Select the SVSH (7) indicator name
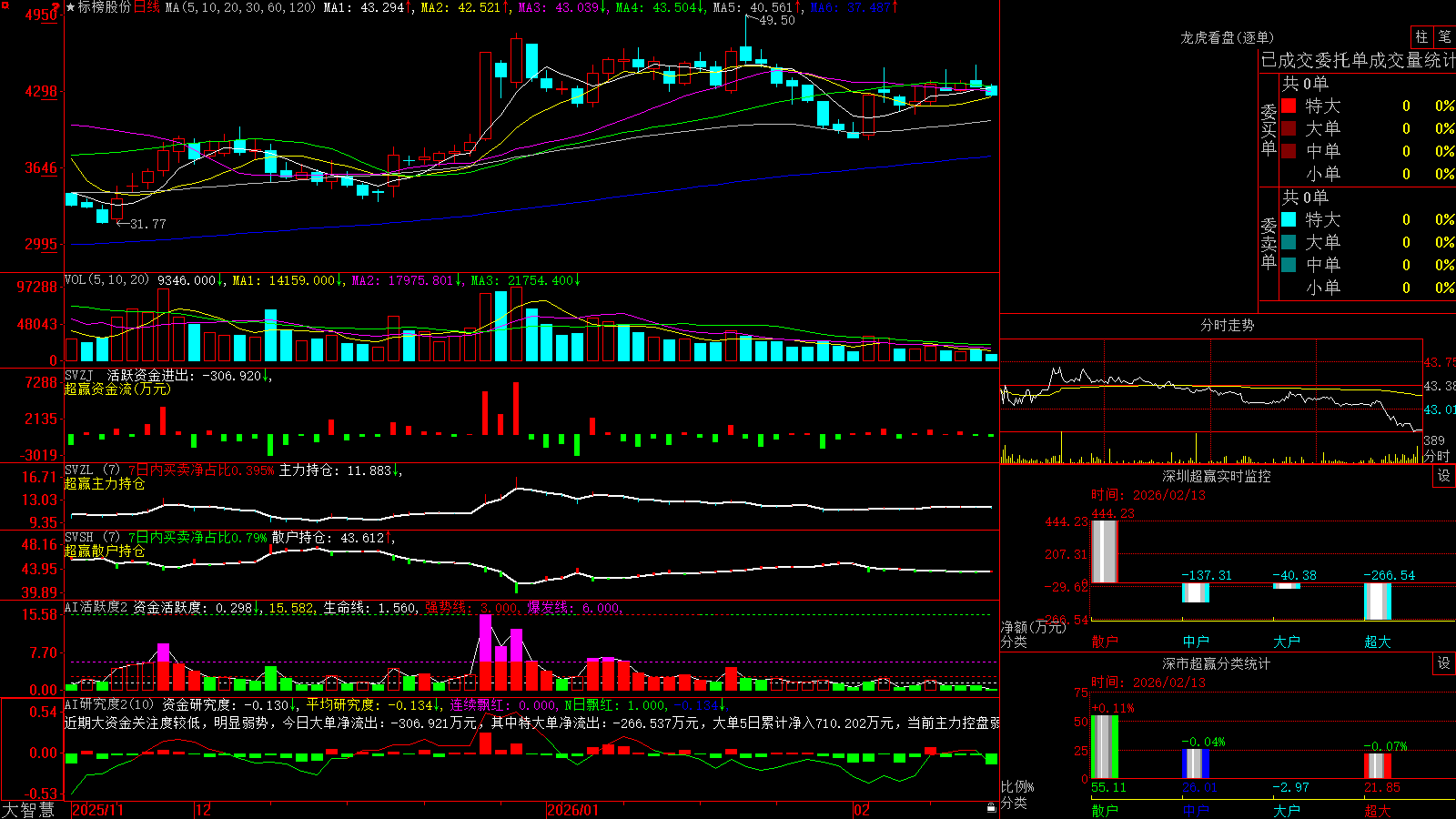This screenshot has width=1456, height=819. [92, 538]
